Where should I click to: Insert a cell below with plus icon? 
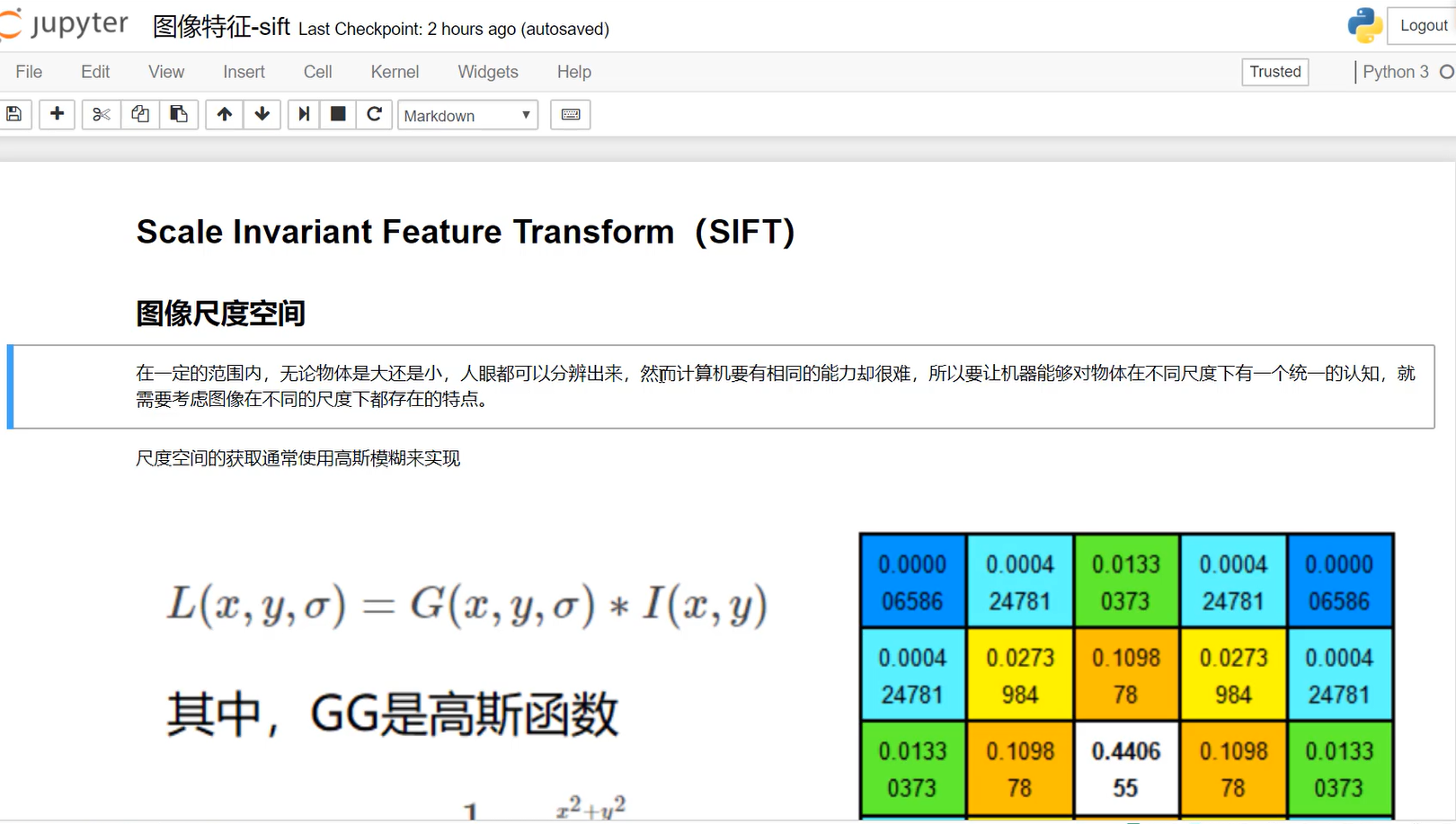click(57, 114)
